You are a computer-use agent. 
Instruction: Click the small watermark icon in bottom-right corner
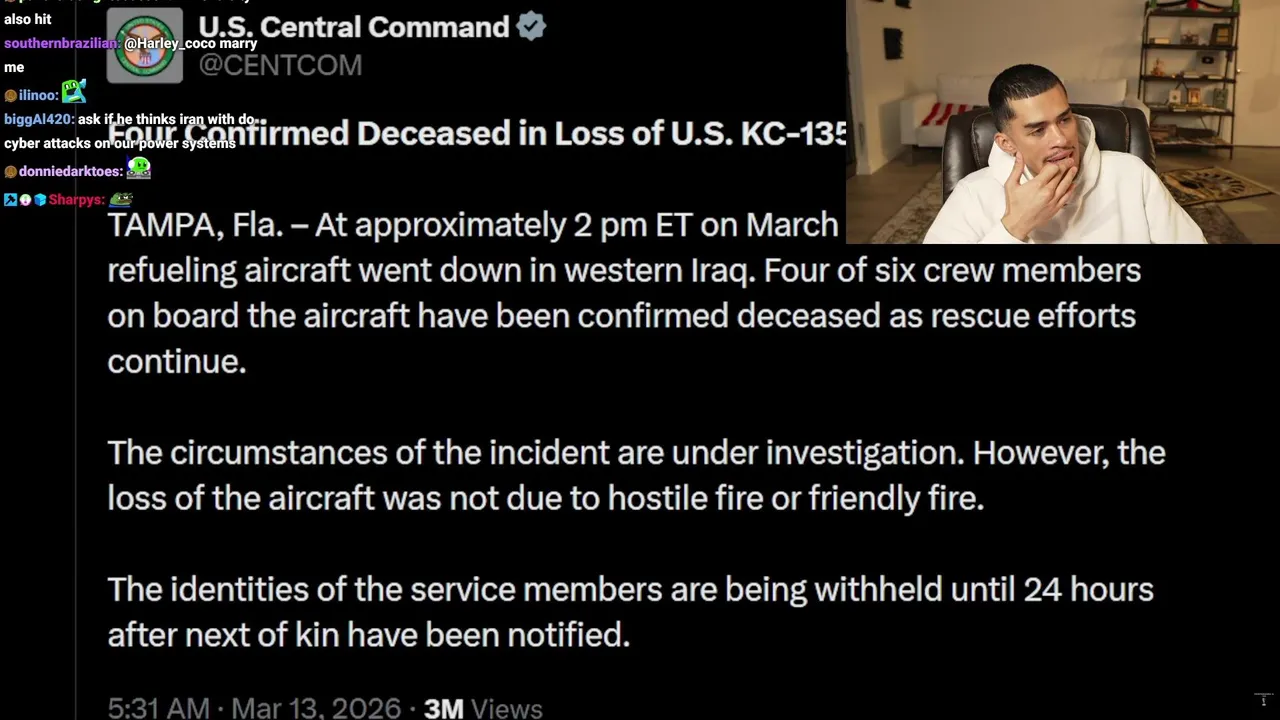point(1263,700)
